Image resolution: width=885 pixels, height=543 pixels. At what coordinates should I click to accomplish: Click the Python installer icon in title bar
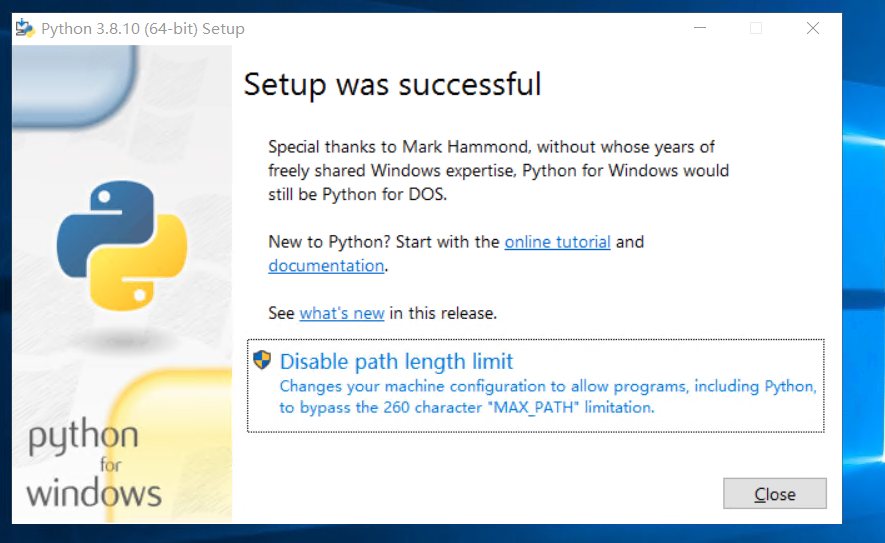(24, 28)
